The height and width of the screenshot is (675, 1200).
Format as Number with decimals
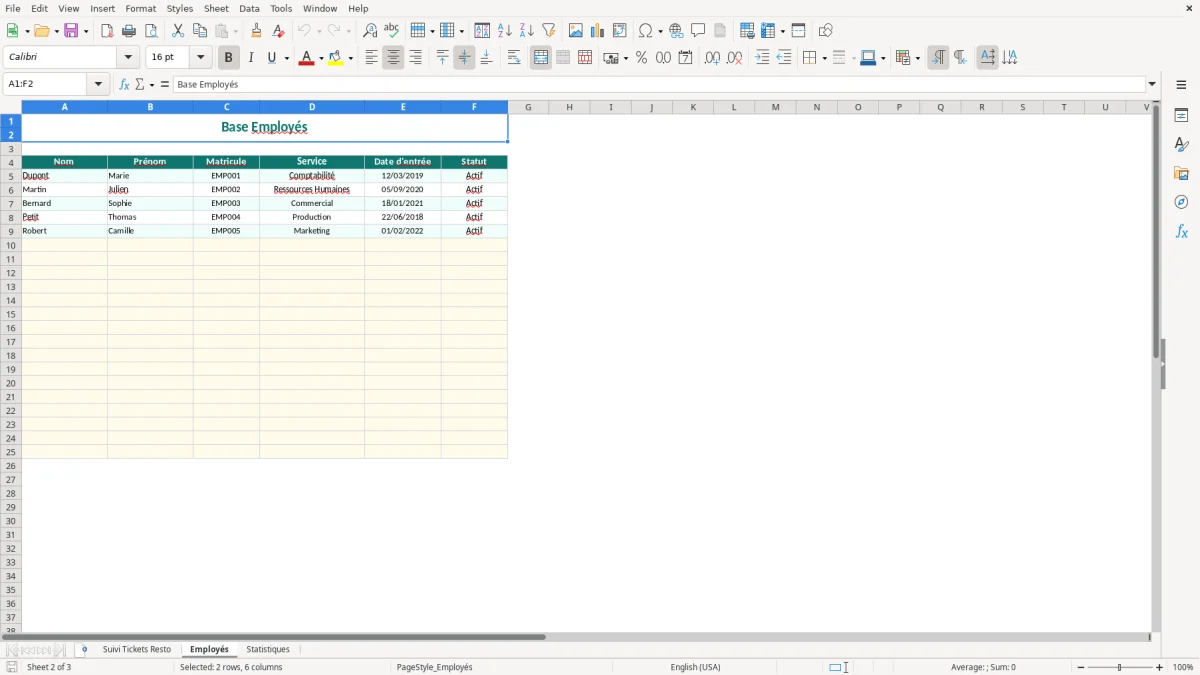[663, 58]
